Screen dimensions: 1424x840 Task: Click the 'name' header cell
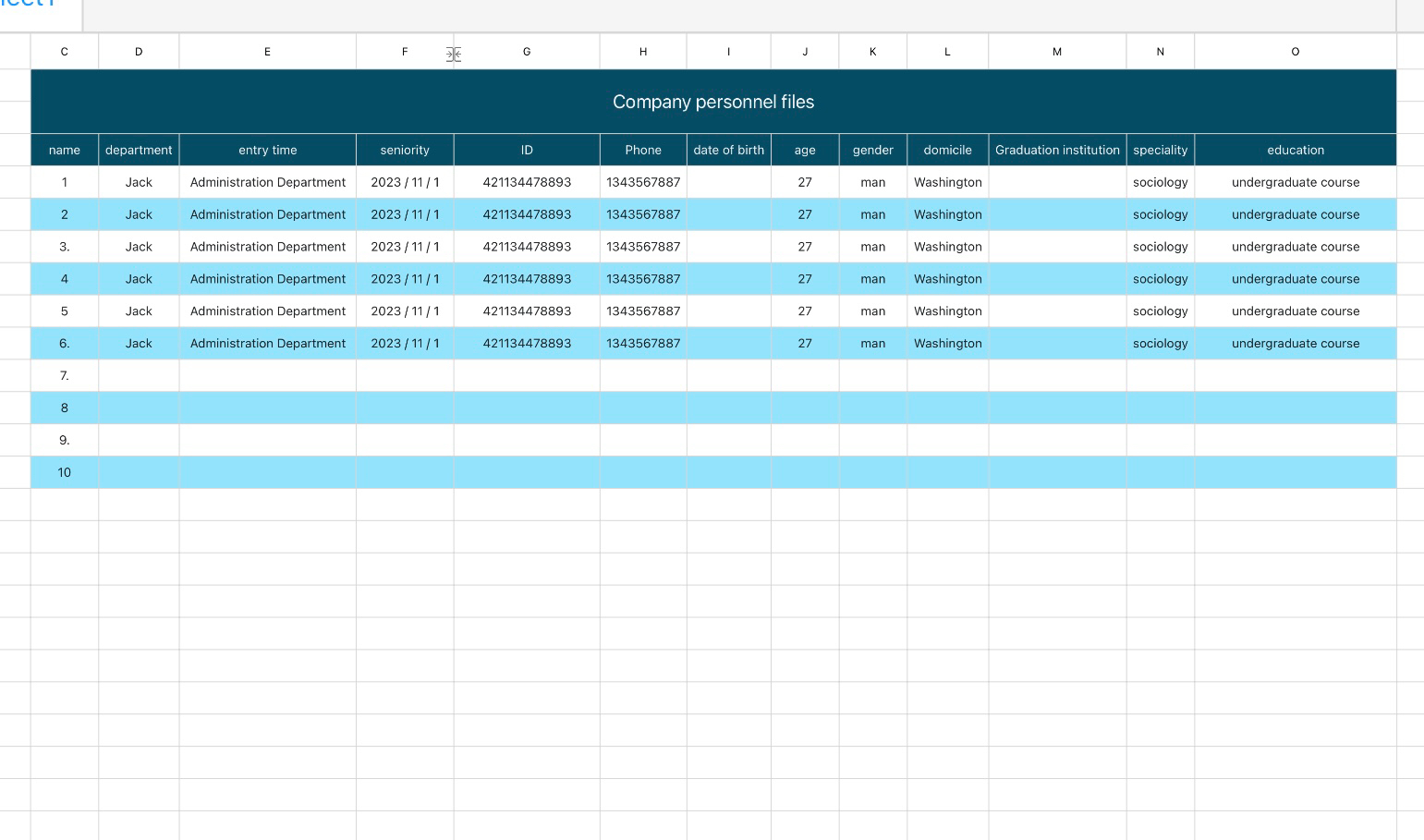click(x=65, y=150)
